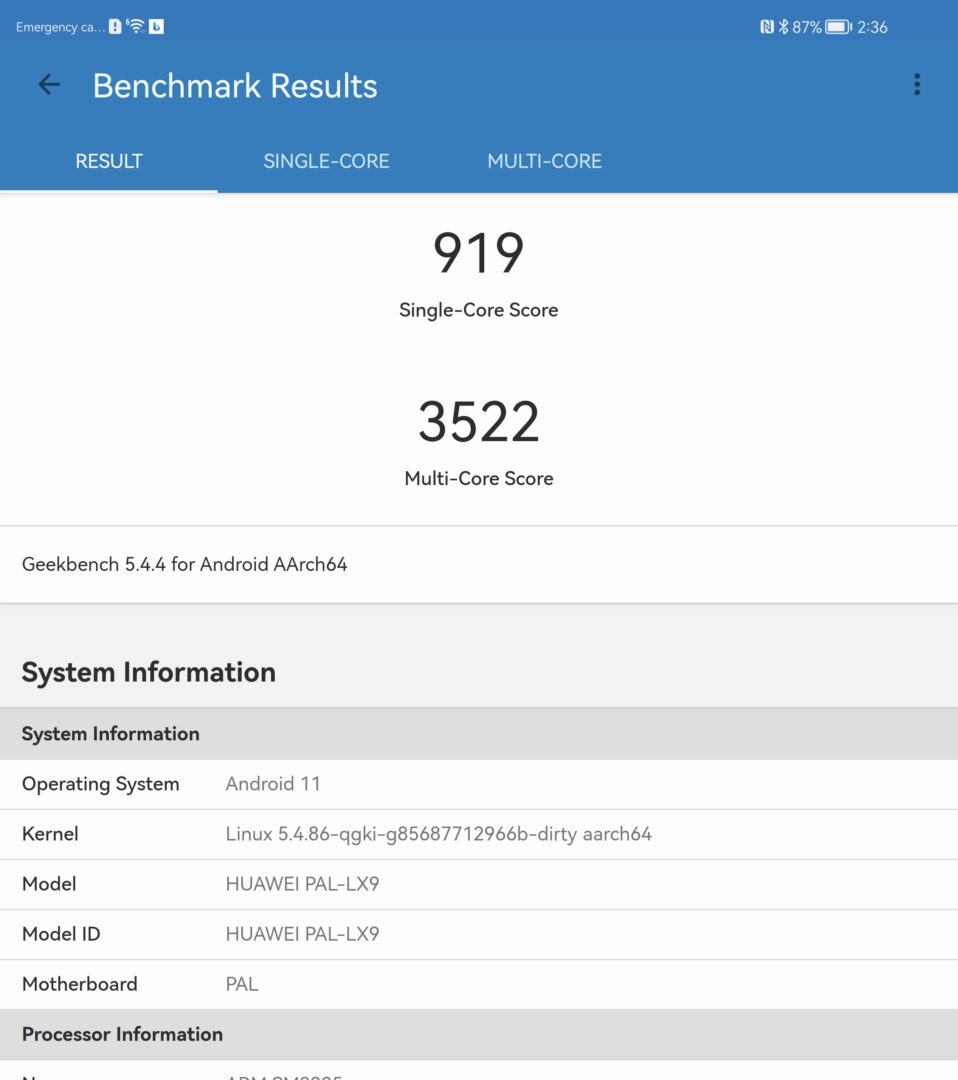Tap the Emergency calls status text
The image size is (958, 1080).
(60, 27)
